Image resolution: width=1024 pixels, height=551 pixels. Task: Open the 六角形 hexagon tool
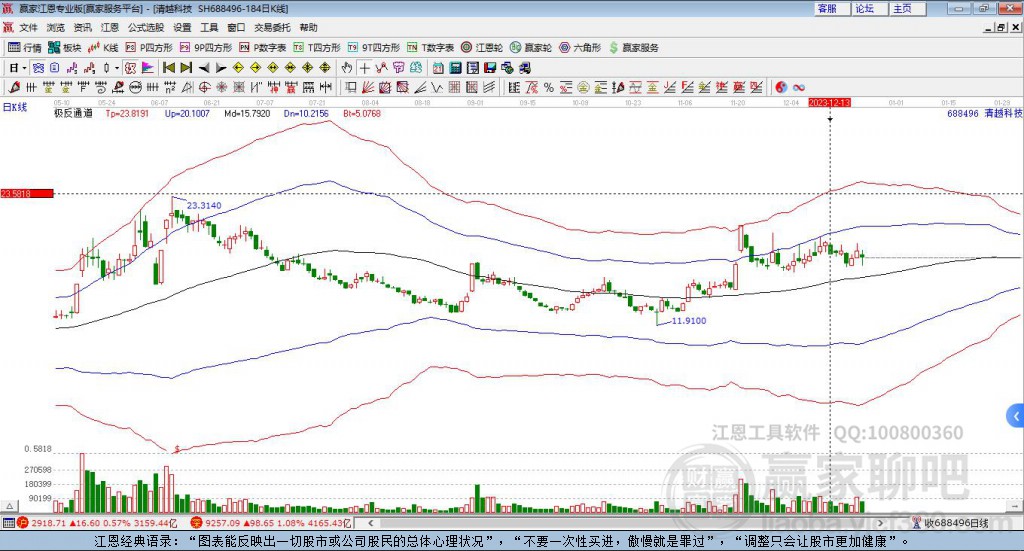[x=580, y=48]
